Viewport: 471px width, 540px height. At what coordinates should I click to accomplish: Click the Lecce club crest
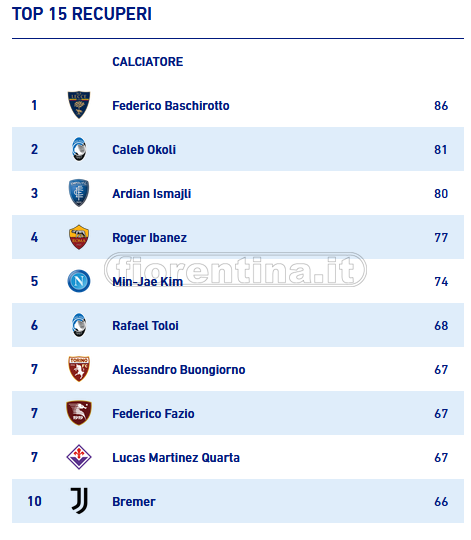coord(79,105)
